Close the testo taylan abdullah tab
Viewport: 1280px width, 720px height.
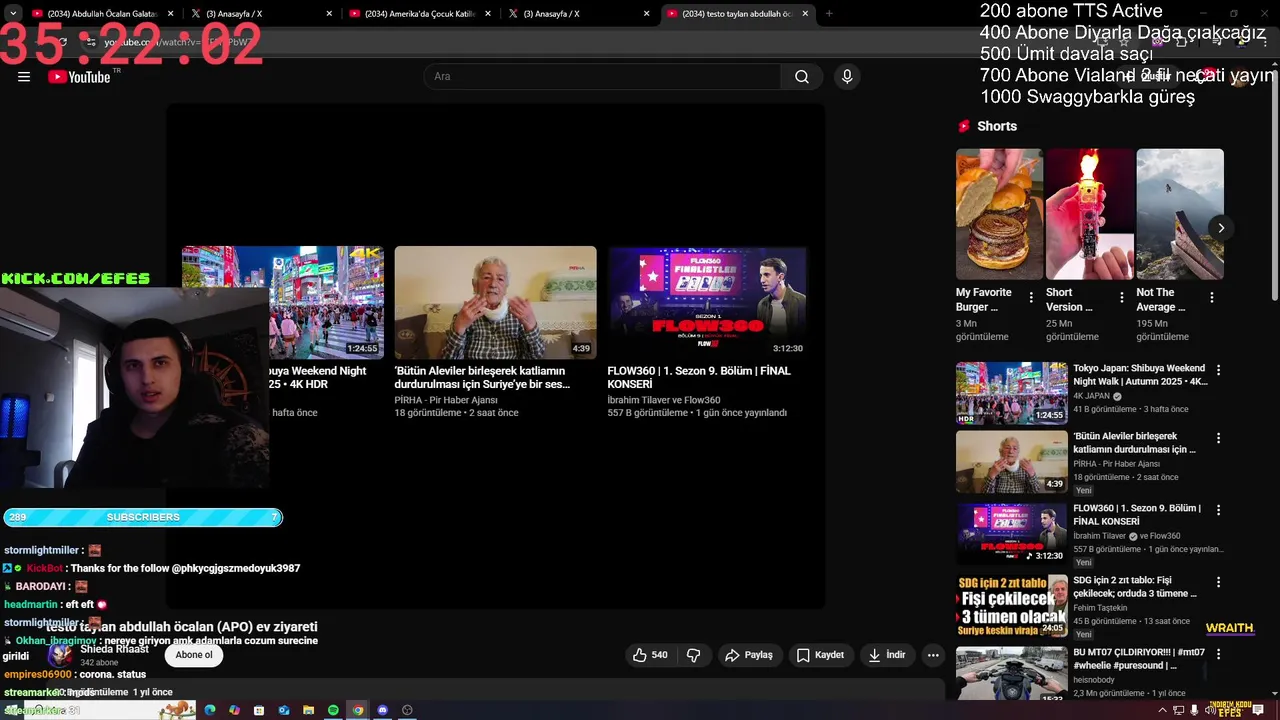coord(805,14)
